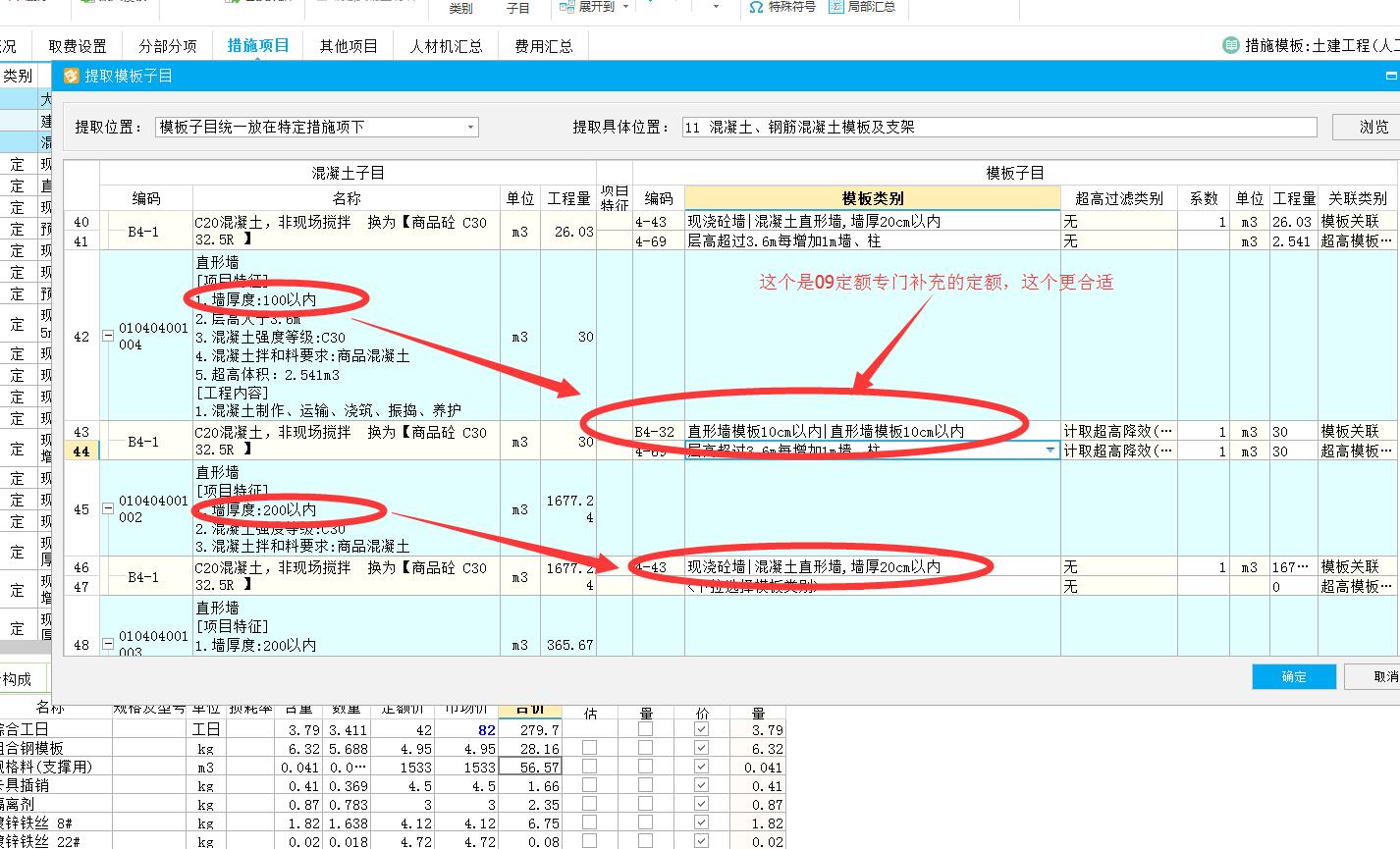Image resolution: width=1400 pixels, height=849 pixels.
Task: Toggle second-column checkbox in the 6.32 kg row
Action: (645, 748)
